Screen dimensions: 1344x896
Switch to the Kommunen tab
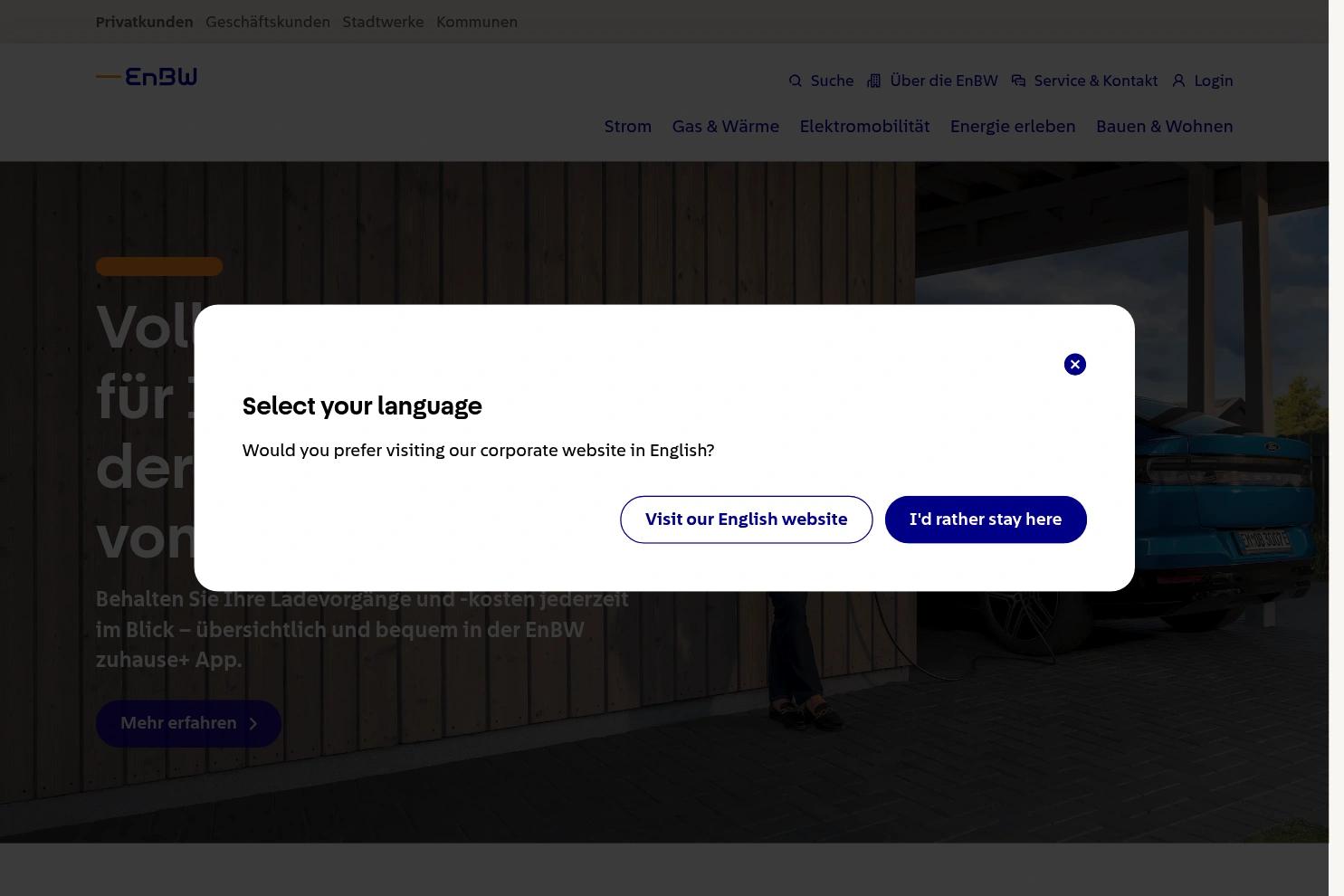point(477,22)
